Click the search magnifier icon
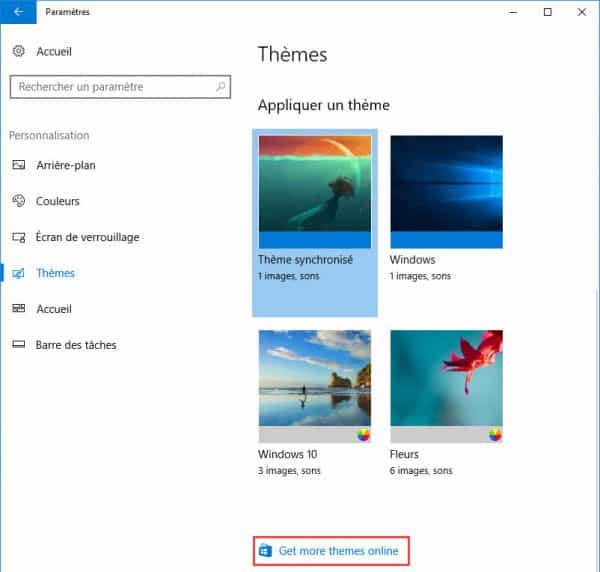Screen dimensions: 600x572 pyautogui.click(x=221, y=87)
